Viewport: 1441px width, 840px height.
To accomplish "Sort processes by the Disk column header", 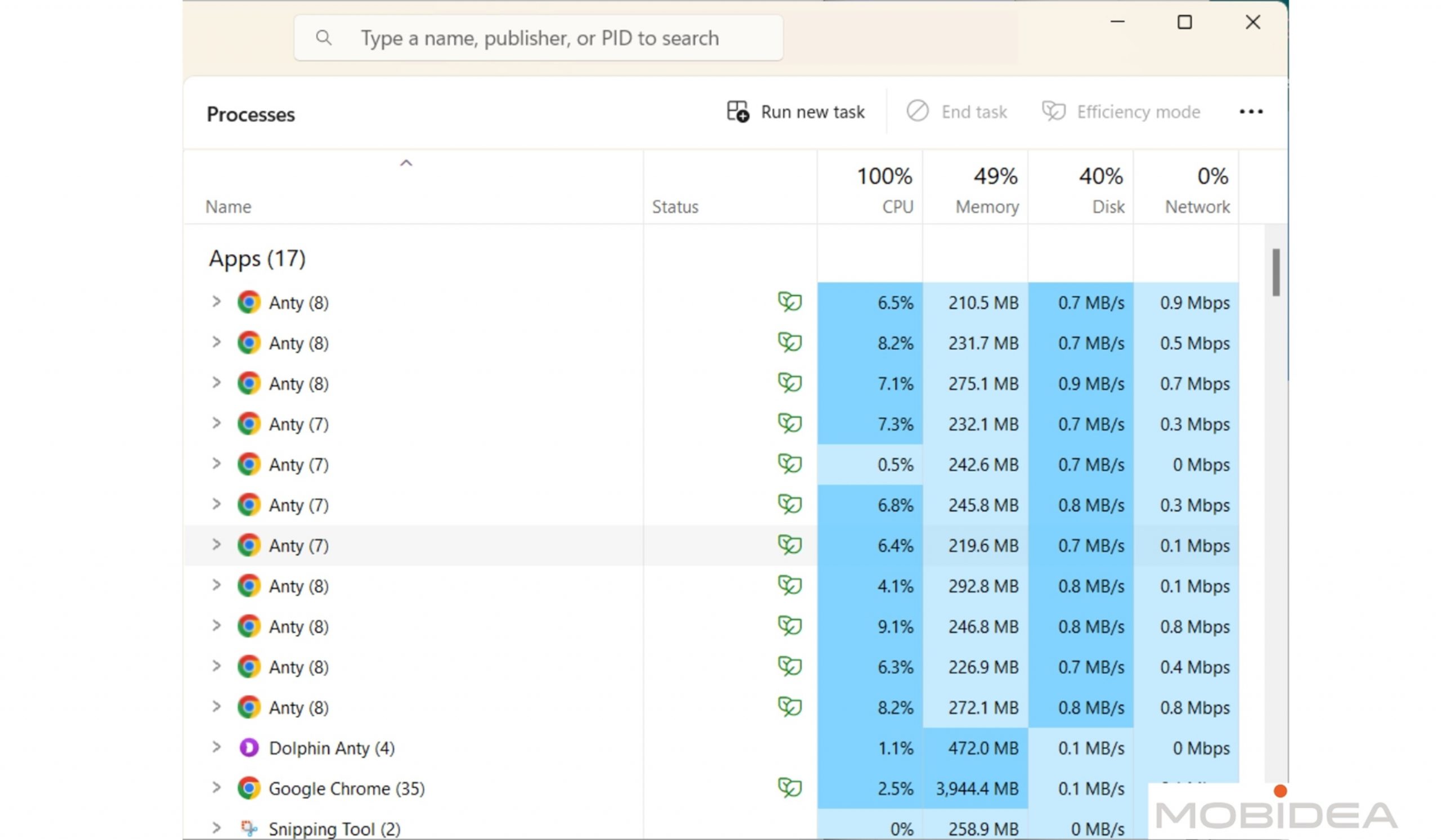I will point(1081,187).
